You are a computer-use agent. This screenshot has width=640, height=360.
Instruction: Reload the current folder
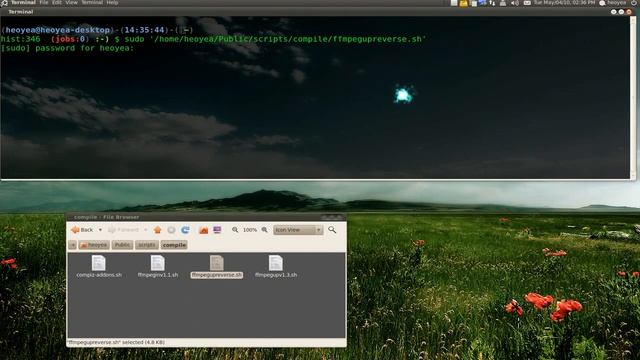(185, 230)
